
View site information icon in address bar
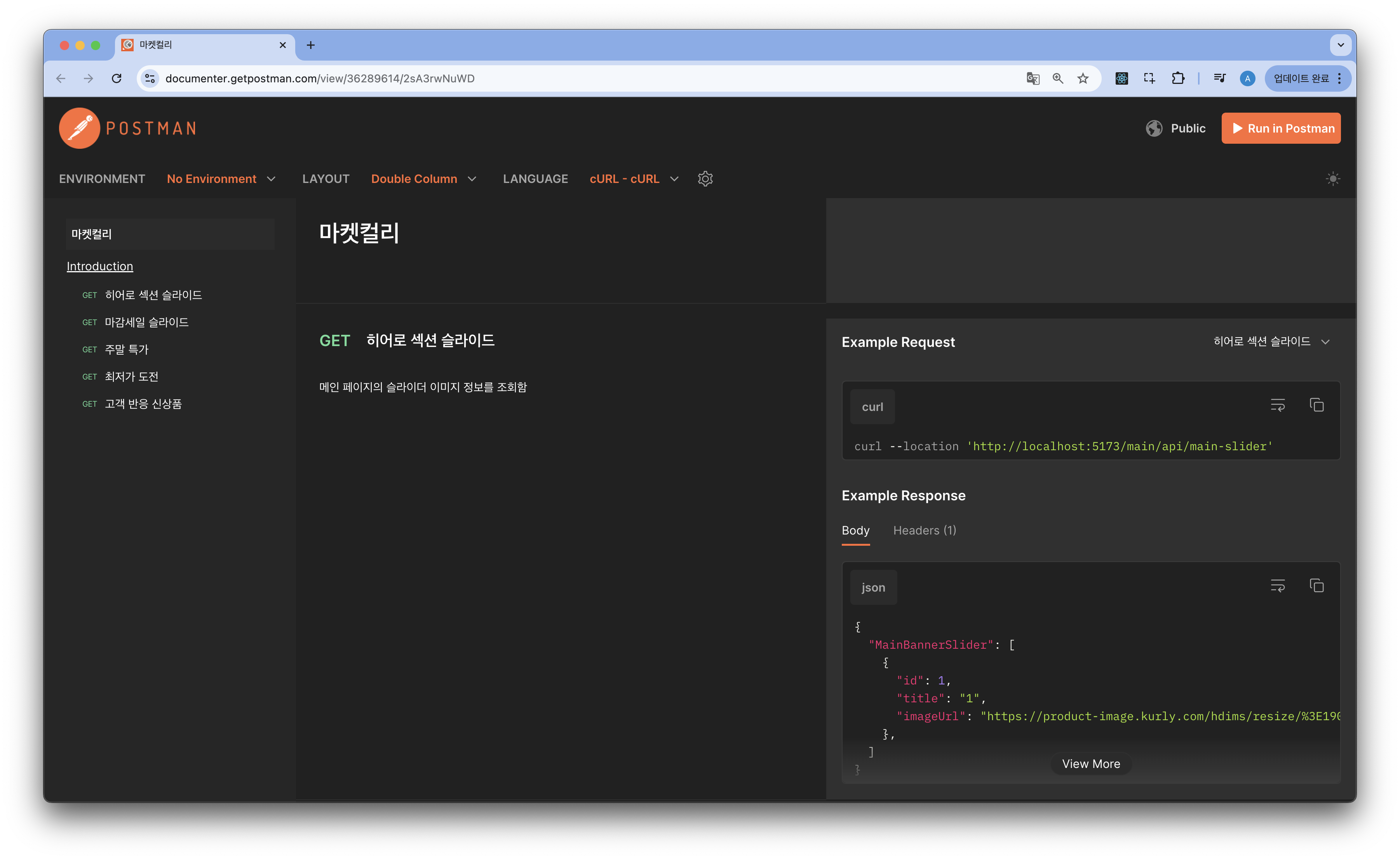(150, 78)
